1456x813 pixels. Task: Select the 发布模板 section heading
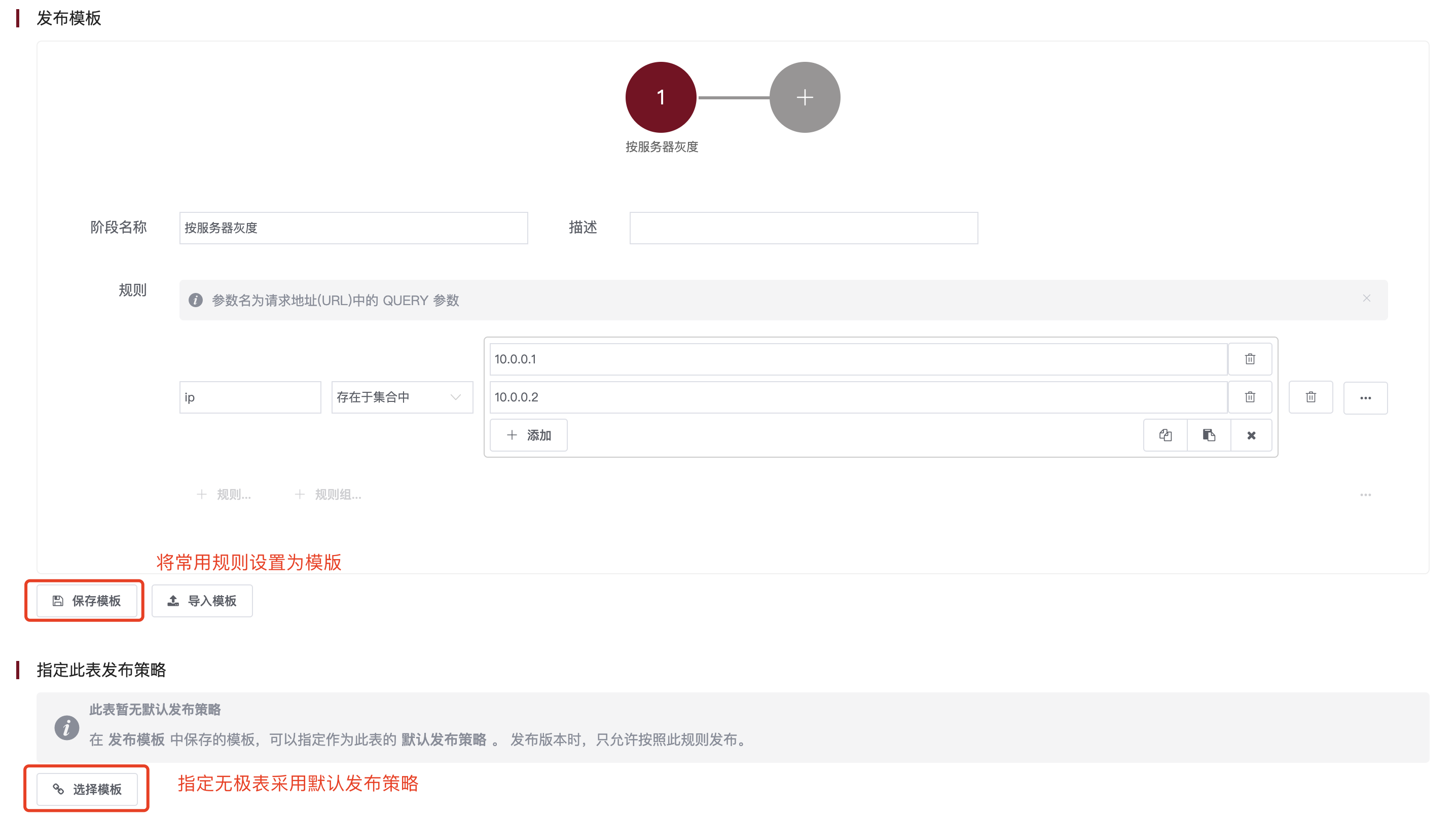pos(68,18)
